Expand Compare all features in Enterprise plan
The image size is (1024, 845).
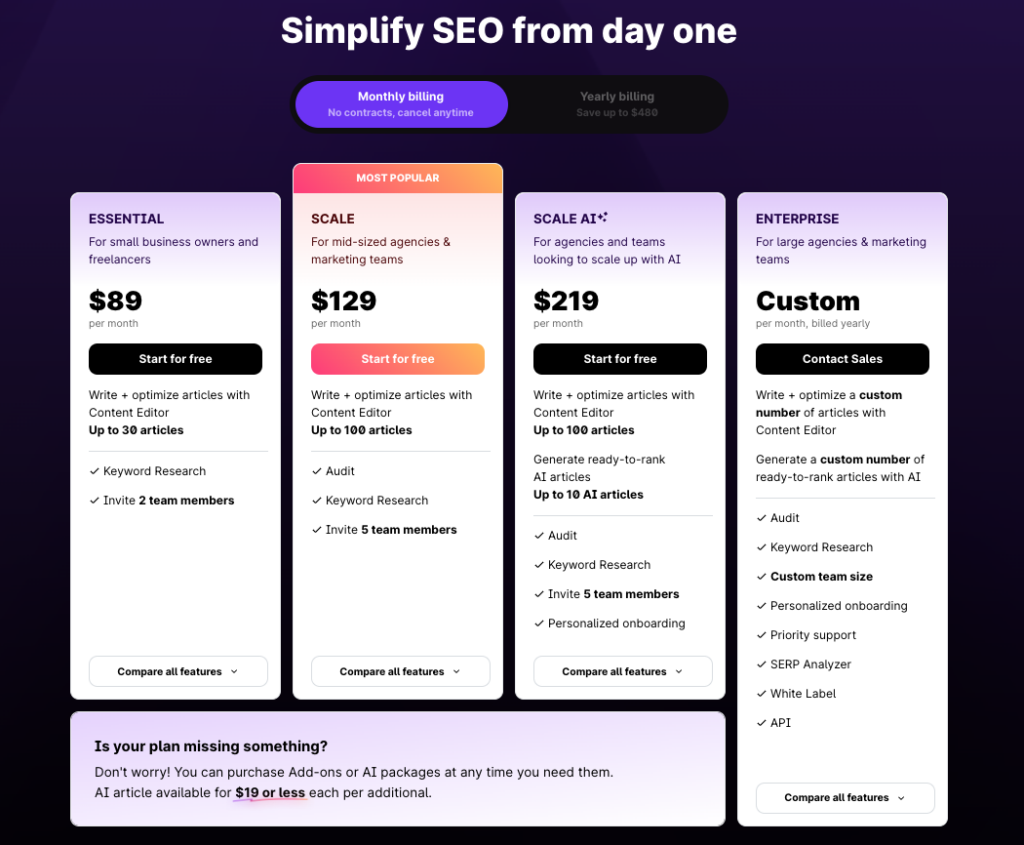(x=845, y=797)
